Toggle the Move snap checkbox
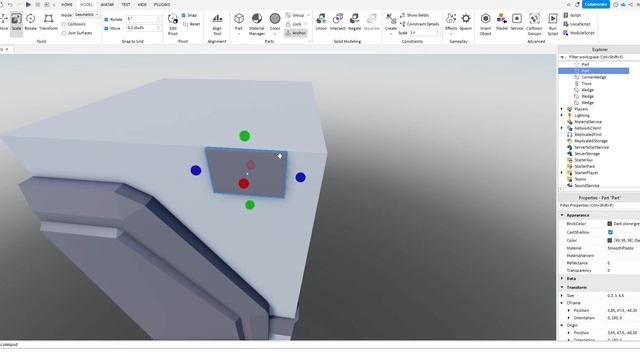 point(107,28)
